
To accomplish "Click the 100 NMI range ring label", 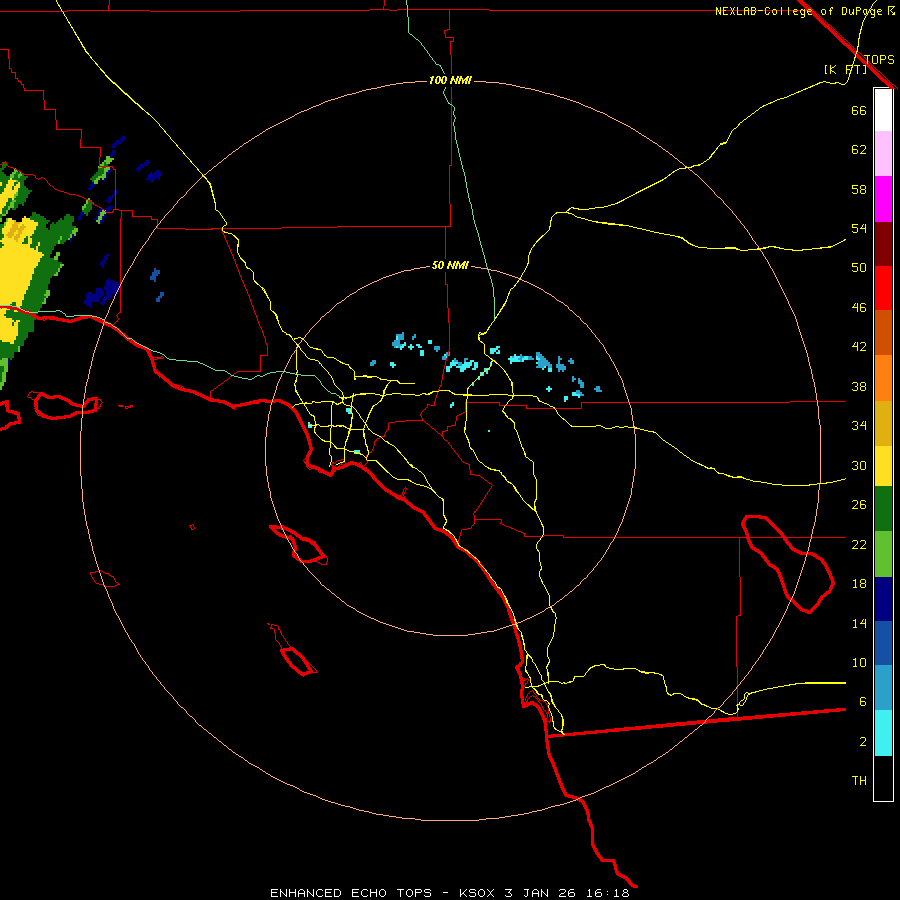I will 450,80.
